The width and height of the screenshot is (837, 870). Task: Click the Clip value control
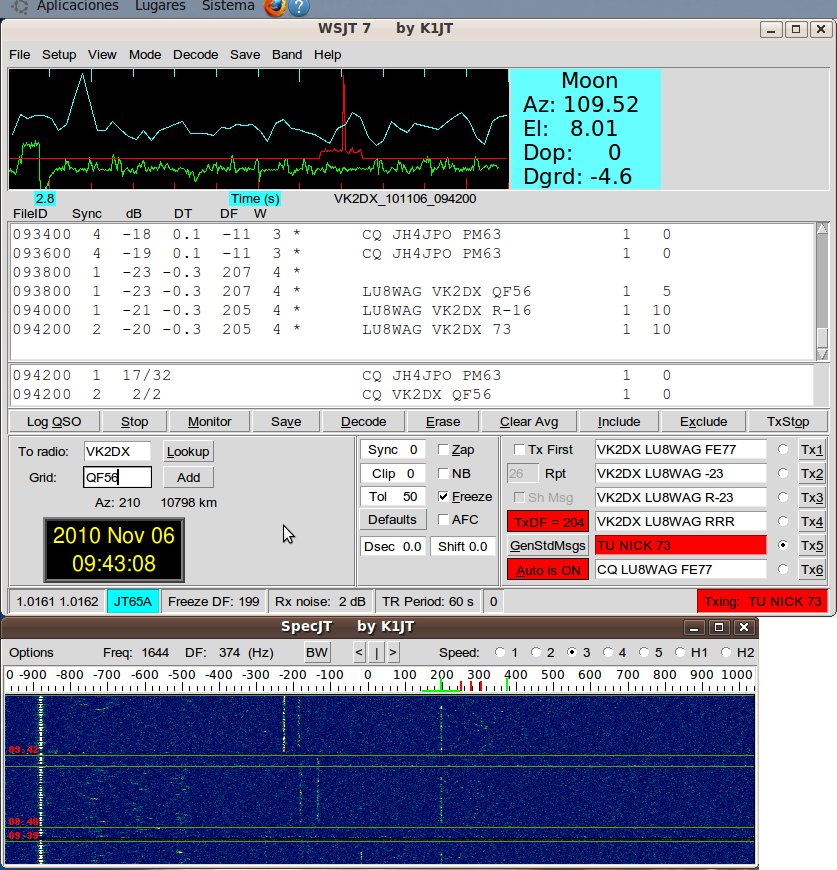(392, 473)
